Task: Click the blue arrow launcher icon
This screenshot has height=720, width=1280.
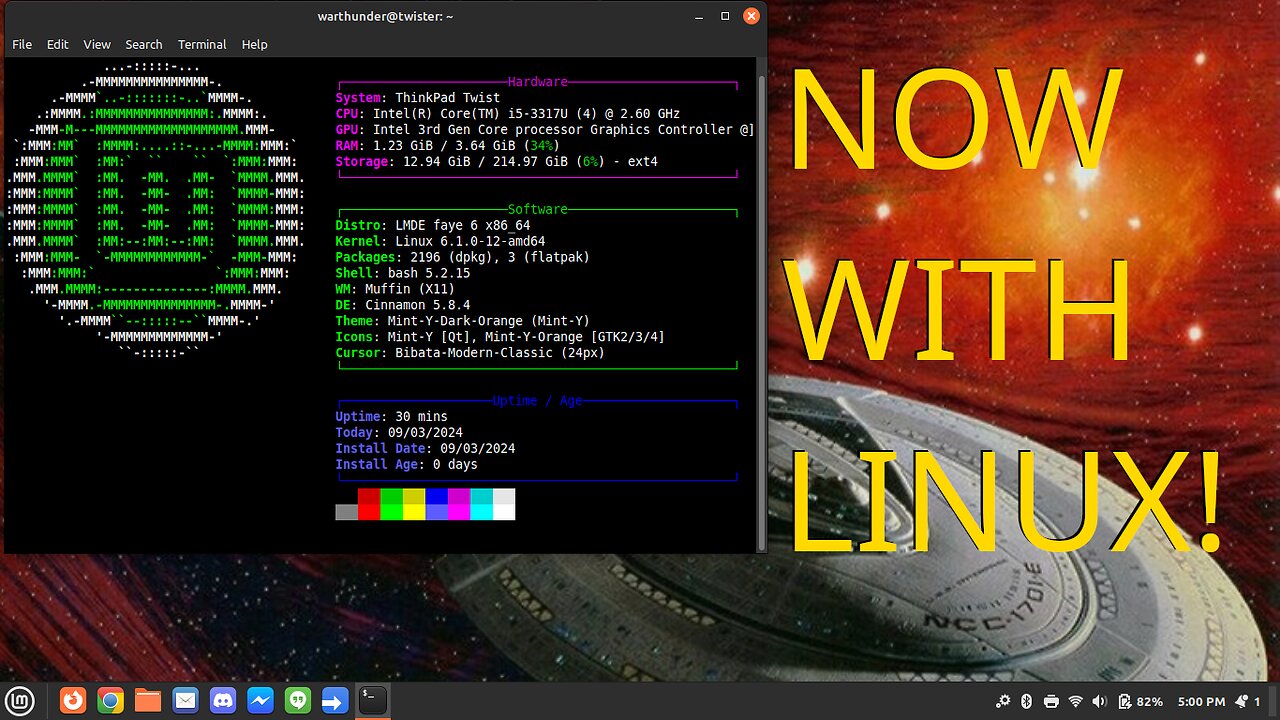Action: tap(334, 701)
